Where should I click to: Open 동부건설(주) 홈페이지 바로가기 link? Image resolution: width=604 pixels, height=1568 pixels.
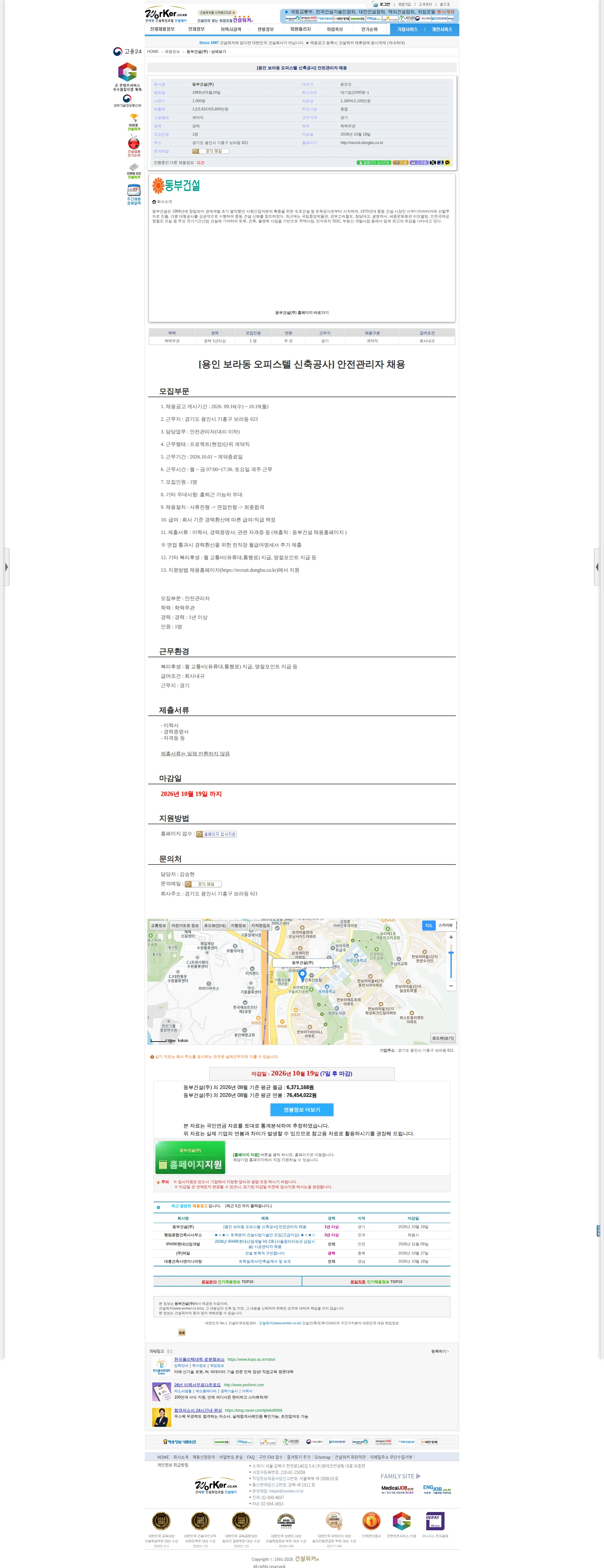[301, 313]
